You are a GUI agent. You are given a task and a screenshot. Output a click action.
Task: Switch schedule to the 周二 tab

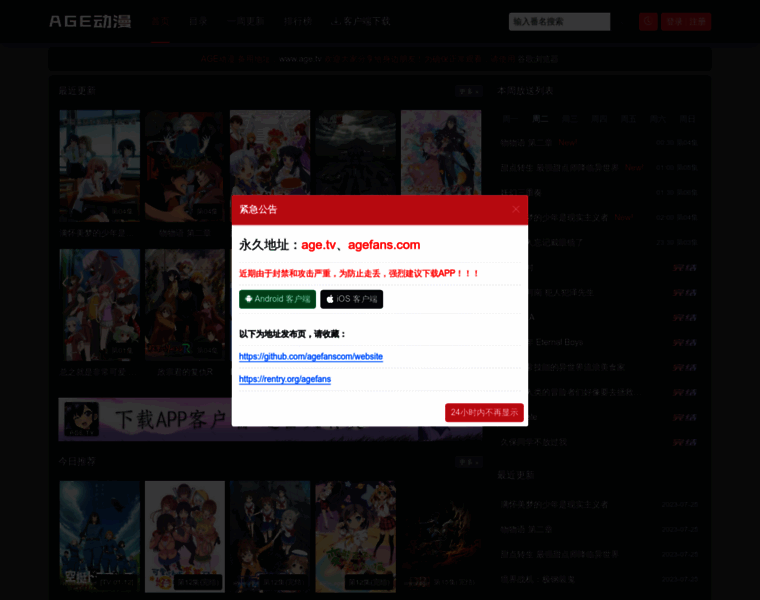click(540, 119)
